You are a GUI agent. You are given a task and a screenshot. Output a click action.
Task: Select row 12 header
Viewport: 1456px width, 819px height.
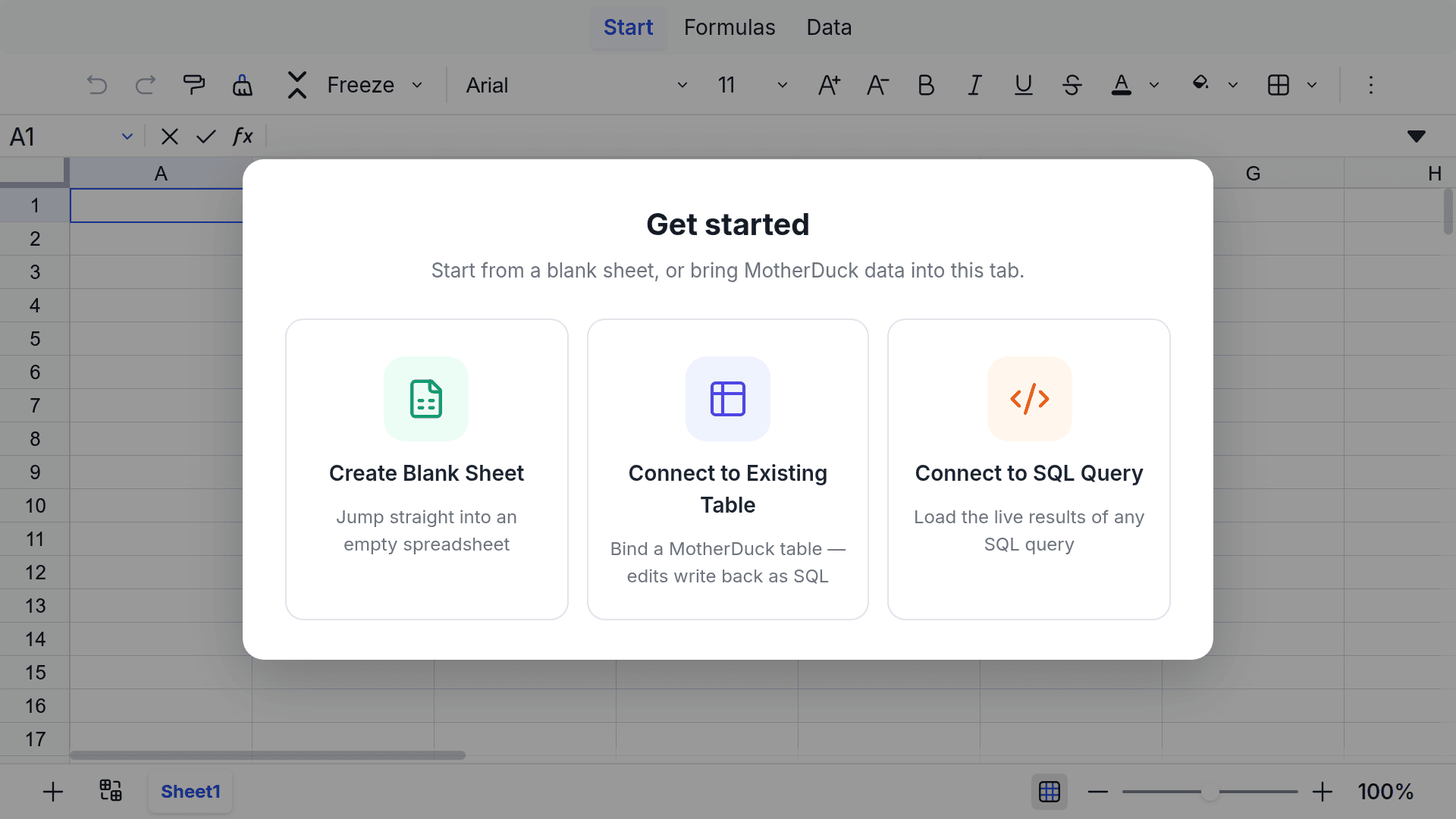tap(35, 573)
